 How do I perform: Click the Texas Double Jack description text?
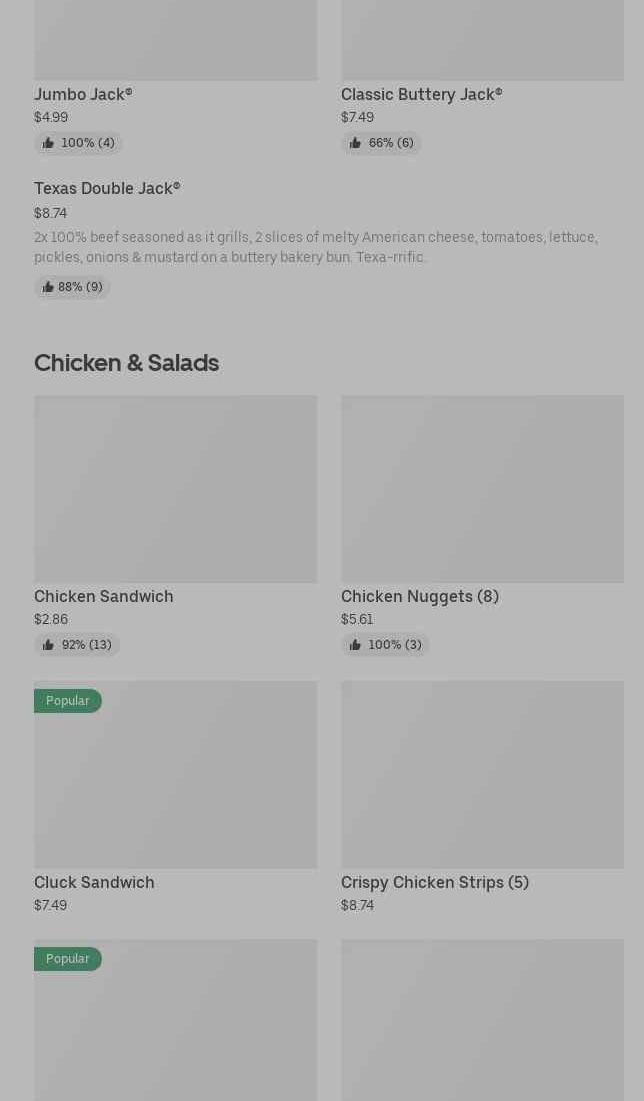point(315,247)
